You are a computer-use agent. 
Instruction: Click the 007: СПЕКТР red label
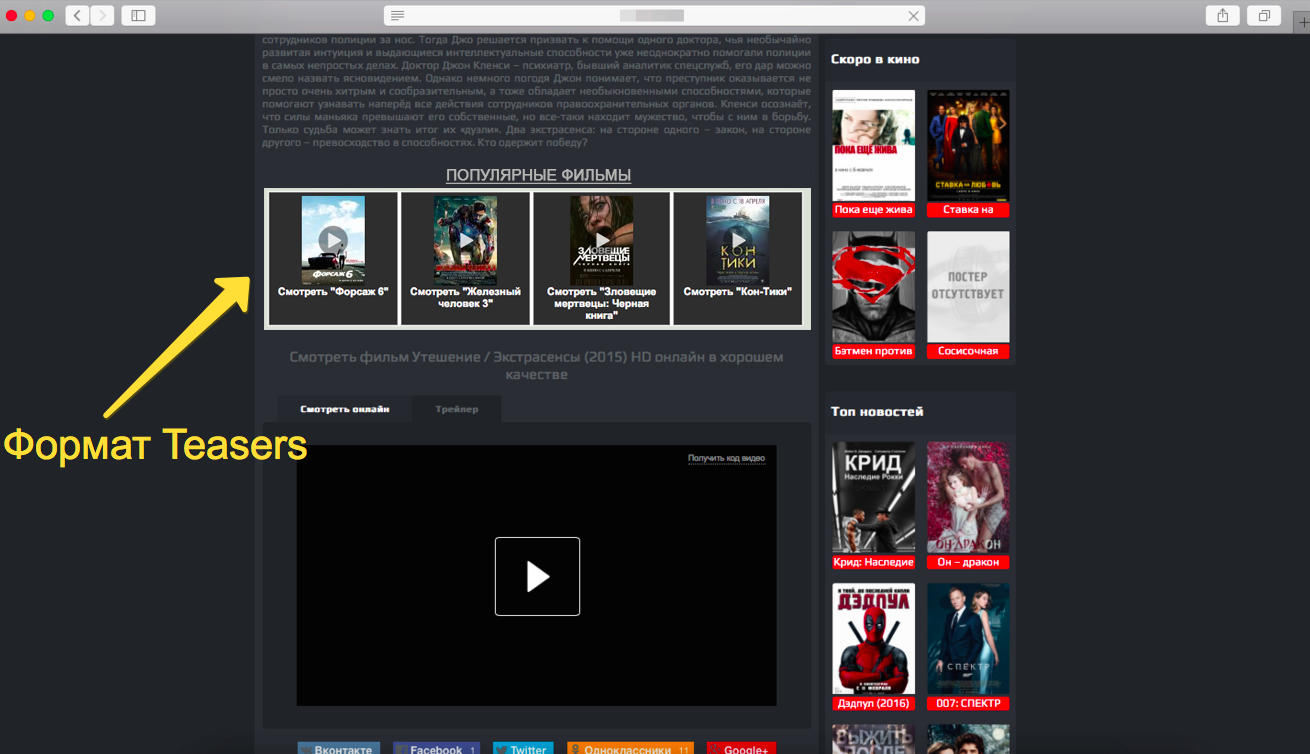968,704
